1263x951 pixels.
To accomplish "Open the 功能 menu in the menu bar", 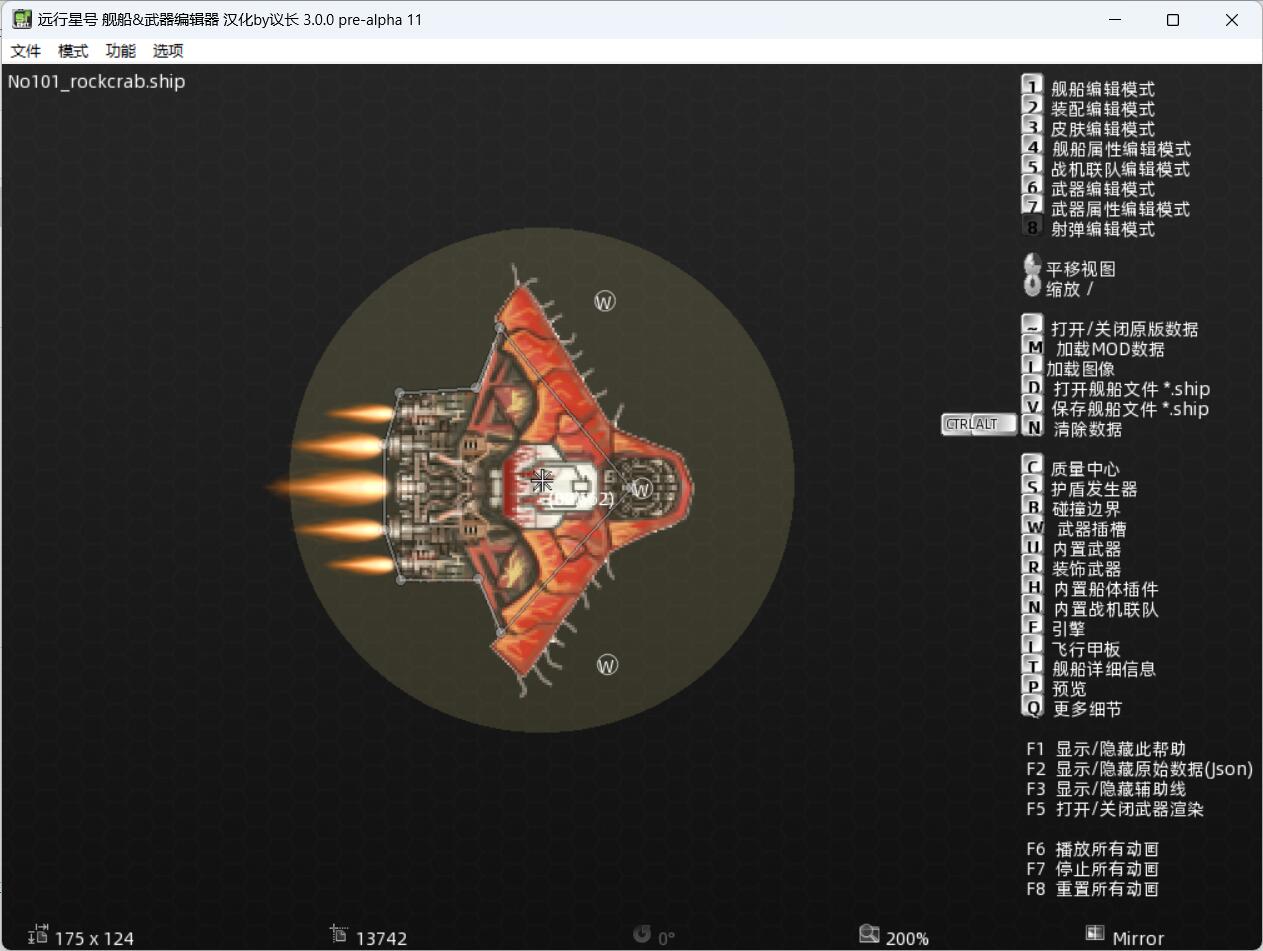I will 120,51.
